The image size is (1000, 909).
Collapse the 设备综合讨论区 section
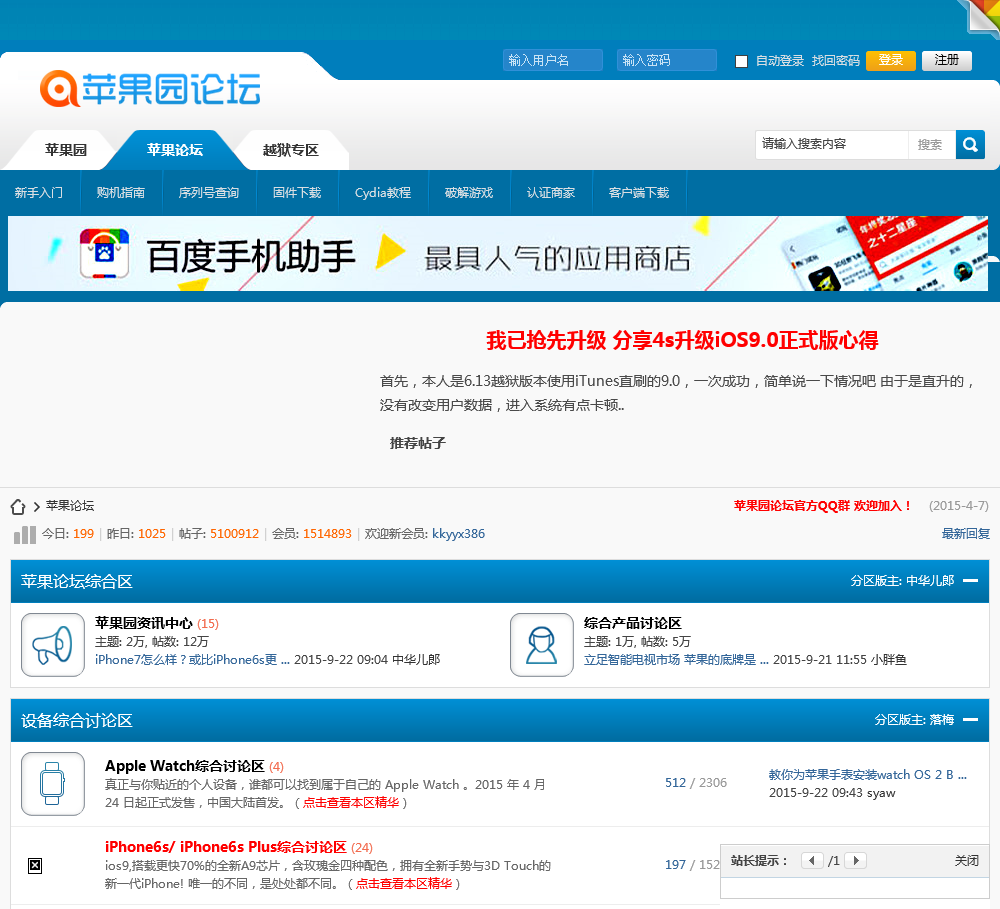971,720
